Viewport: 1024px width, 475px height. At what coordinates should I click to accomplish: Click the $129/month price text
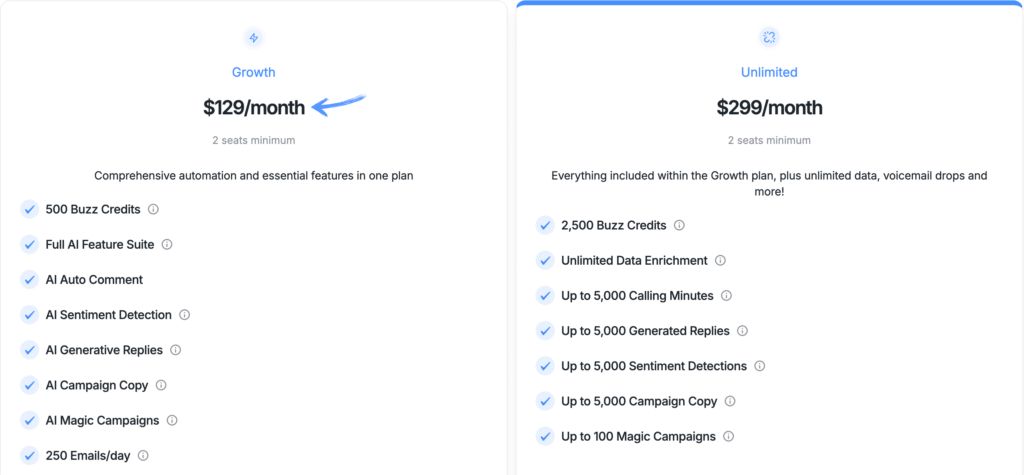click(x=254, y=107)
